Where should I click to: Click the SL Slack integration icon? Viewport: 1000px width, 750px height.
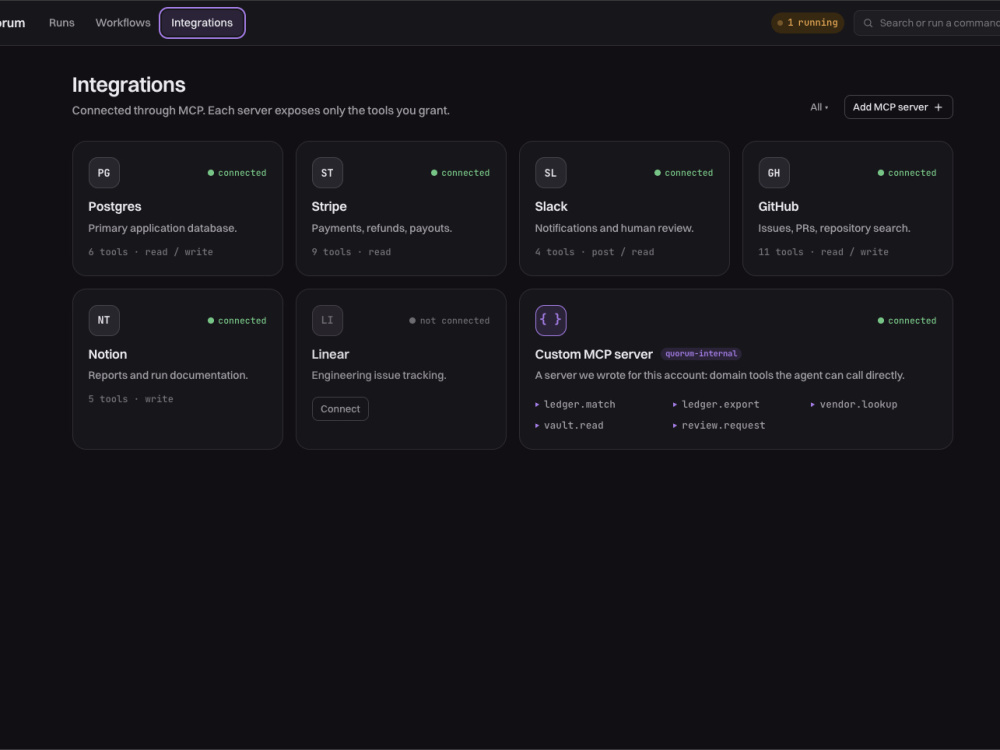click(550, 173)
